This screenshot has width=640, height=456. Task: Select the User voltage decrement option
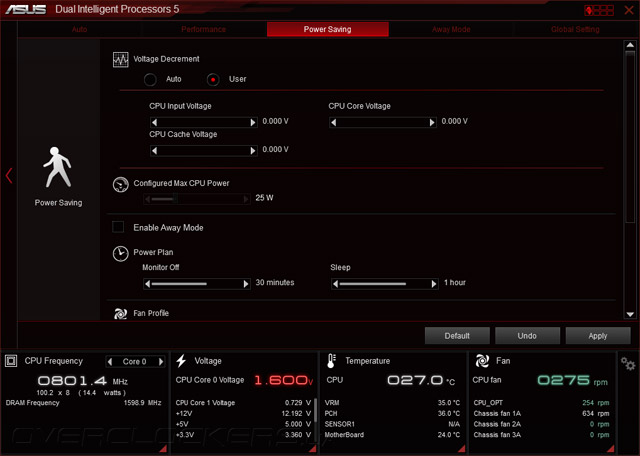pyautogui.click(x=213, y=80)
